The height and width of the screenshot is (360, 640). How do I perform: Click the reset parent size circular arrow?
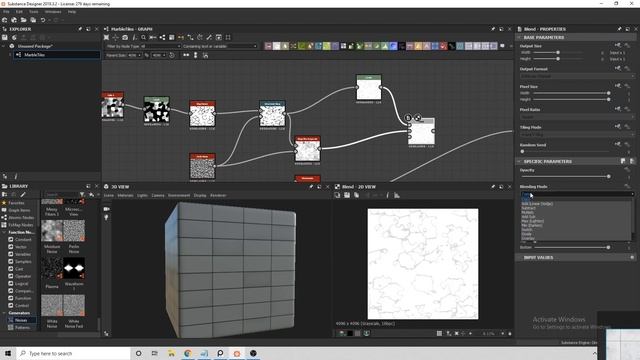[x=172, y=55]
